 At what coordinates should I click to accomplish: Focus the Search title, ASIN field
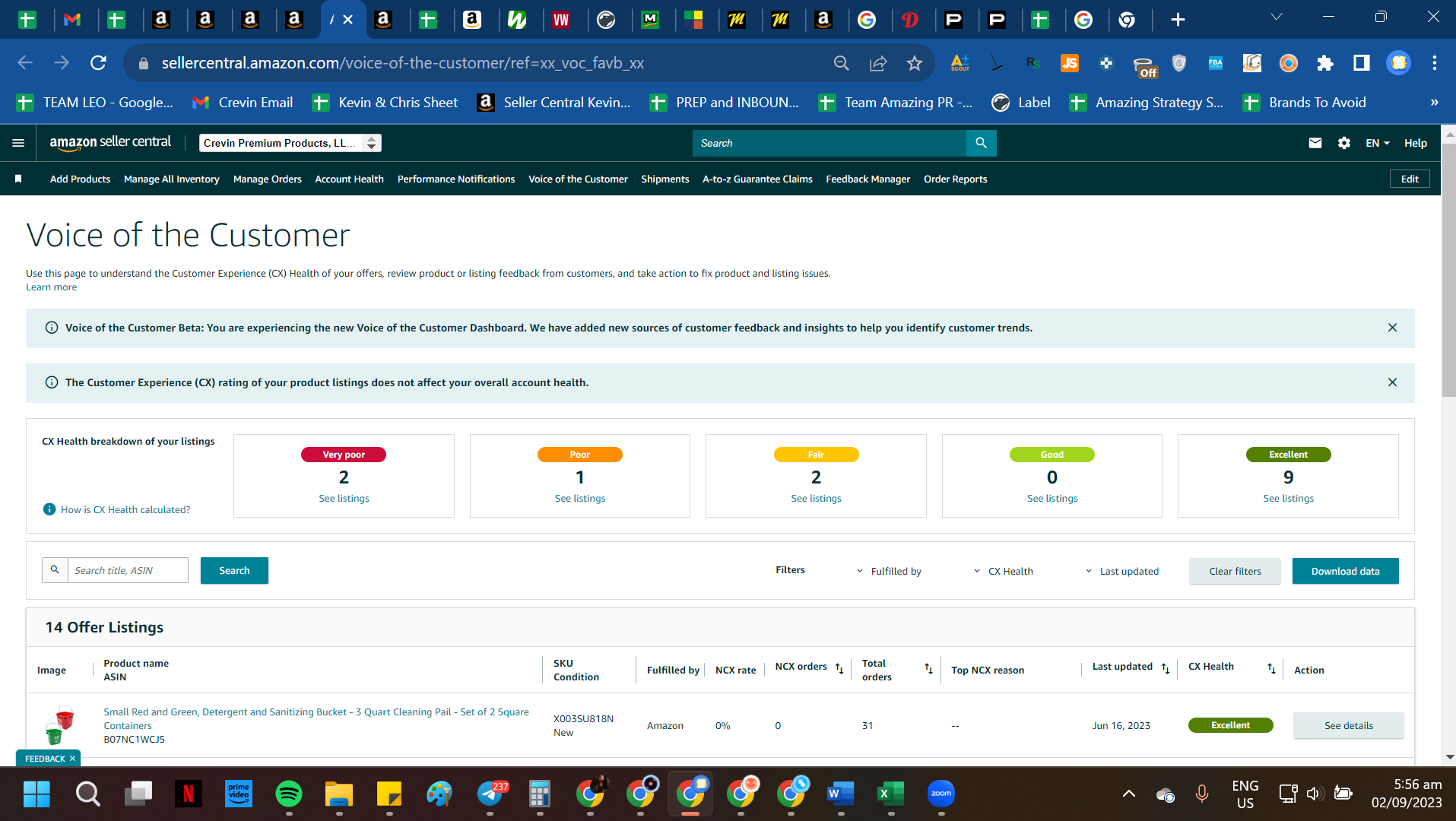click(x=128, y=570)
